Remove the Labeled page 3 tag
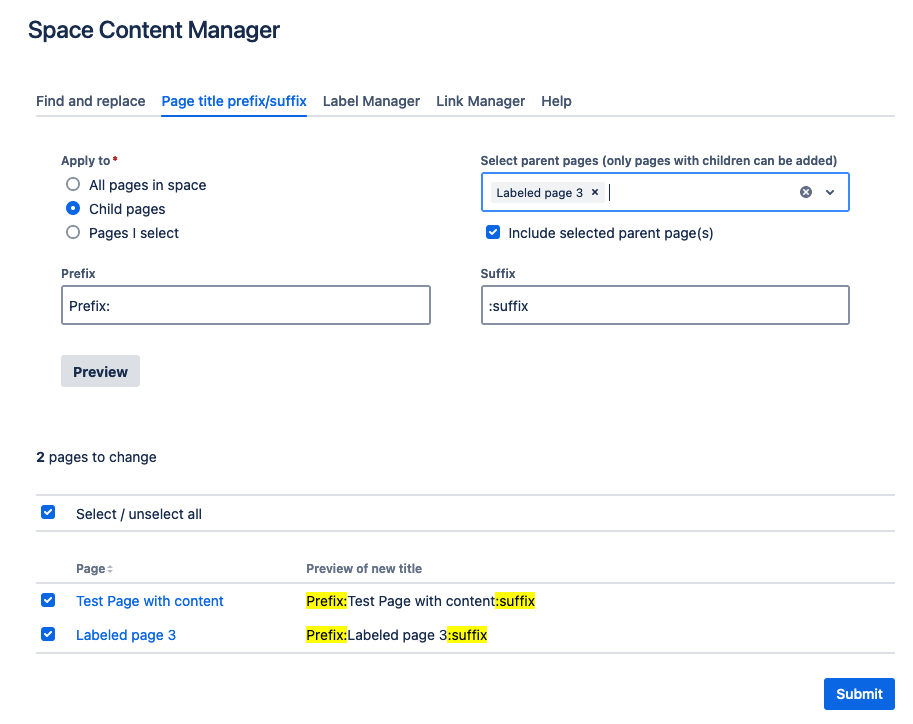 coord(595,192)
